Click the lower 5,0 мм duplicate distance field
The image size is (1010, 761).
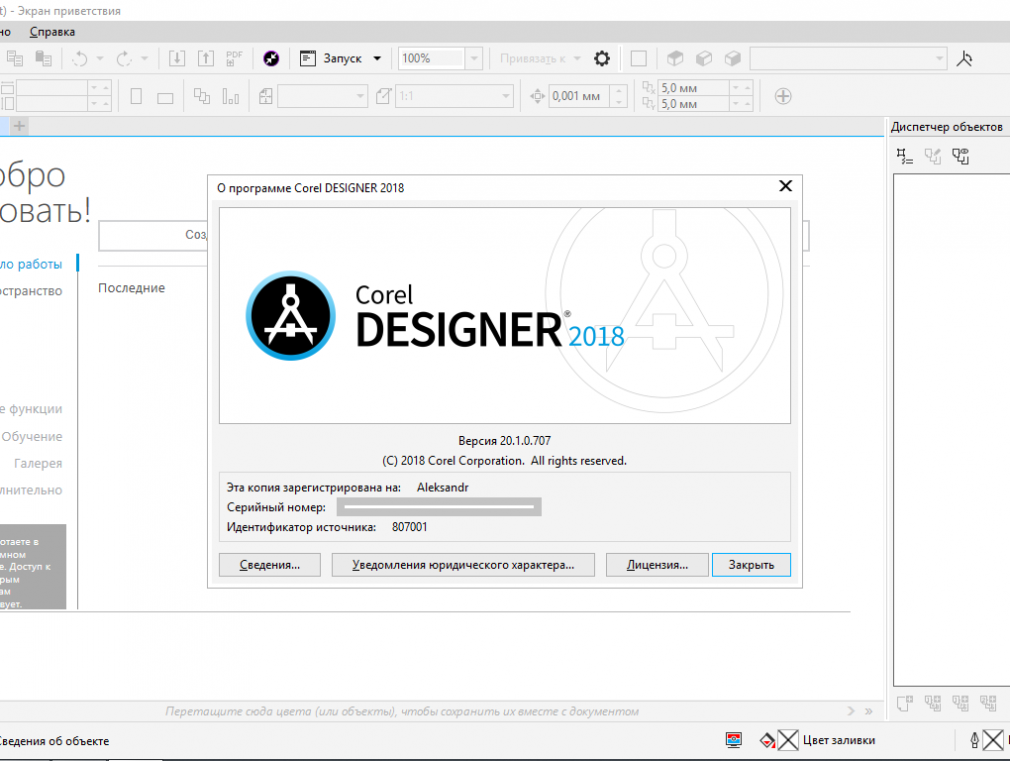coord(694,104)
